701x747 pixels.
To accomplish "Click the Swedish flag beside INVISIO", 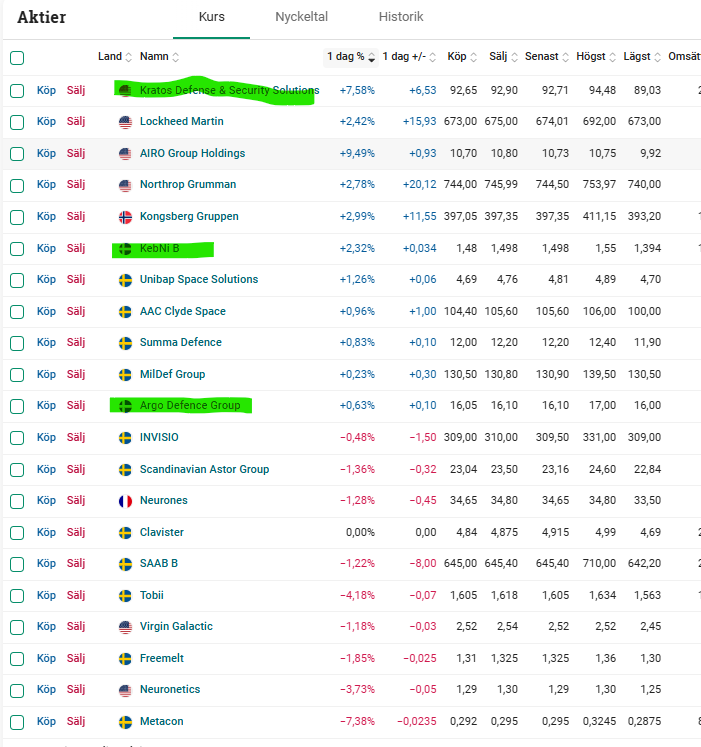I will pyautogui.click(x=125, y=437).
